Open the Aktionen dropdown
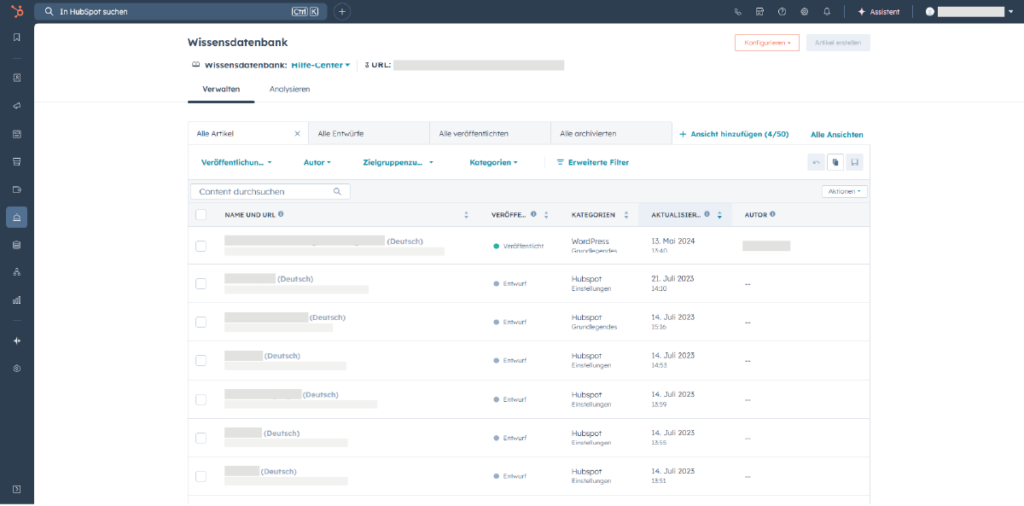 844,191
